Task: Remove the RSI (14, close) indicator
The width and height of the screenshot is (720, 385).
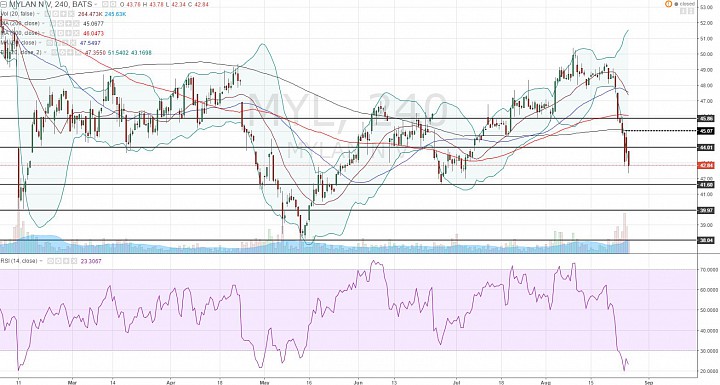Action: click(x=74, y=261)
